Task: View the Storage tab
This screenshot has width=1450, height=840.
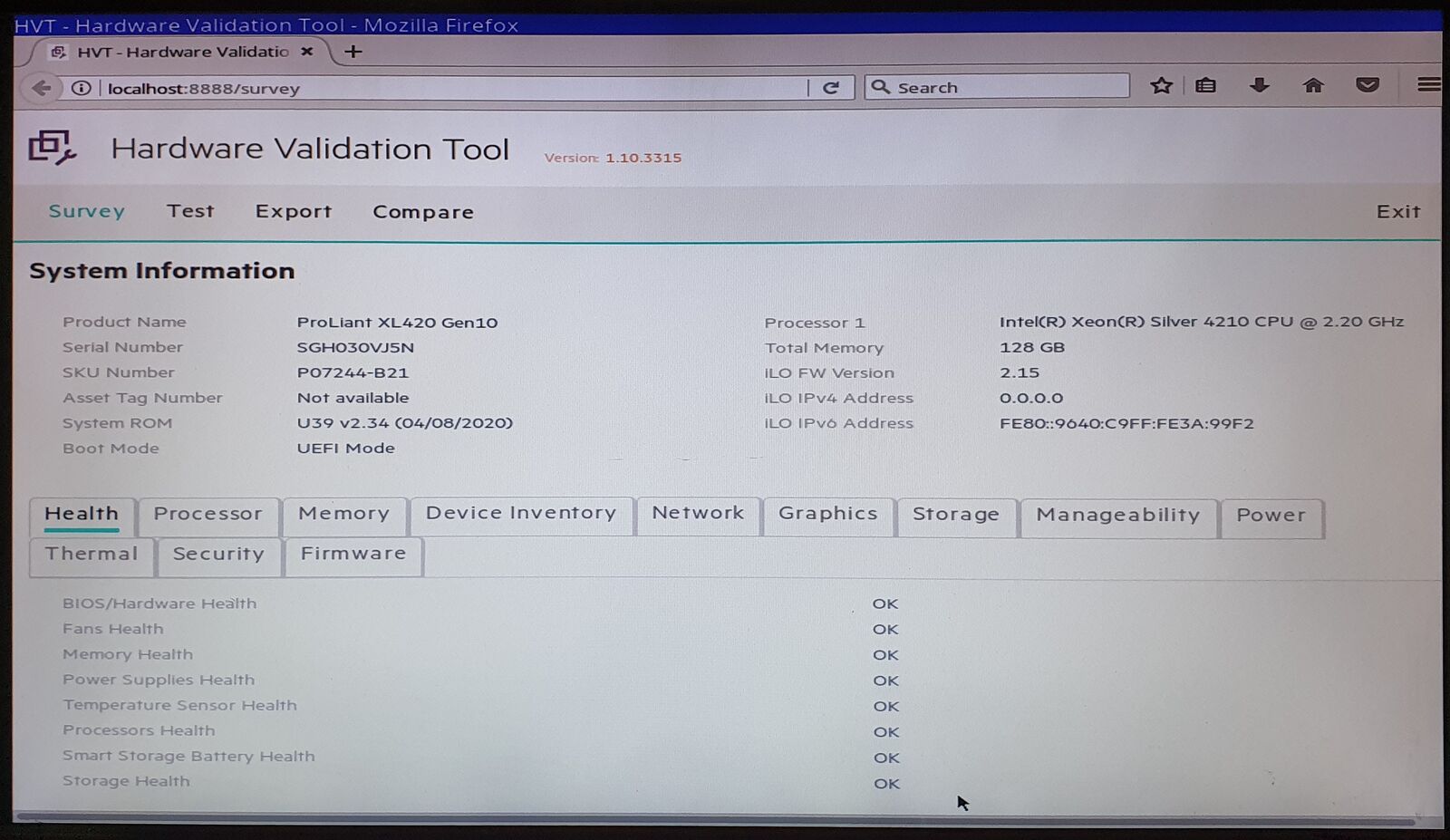Action: (956, 516)
